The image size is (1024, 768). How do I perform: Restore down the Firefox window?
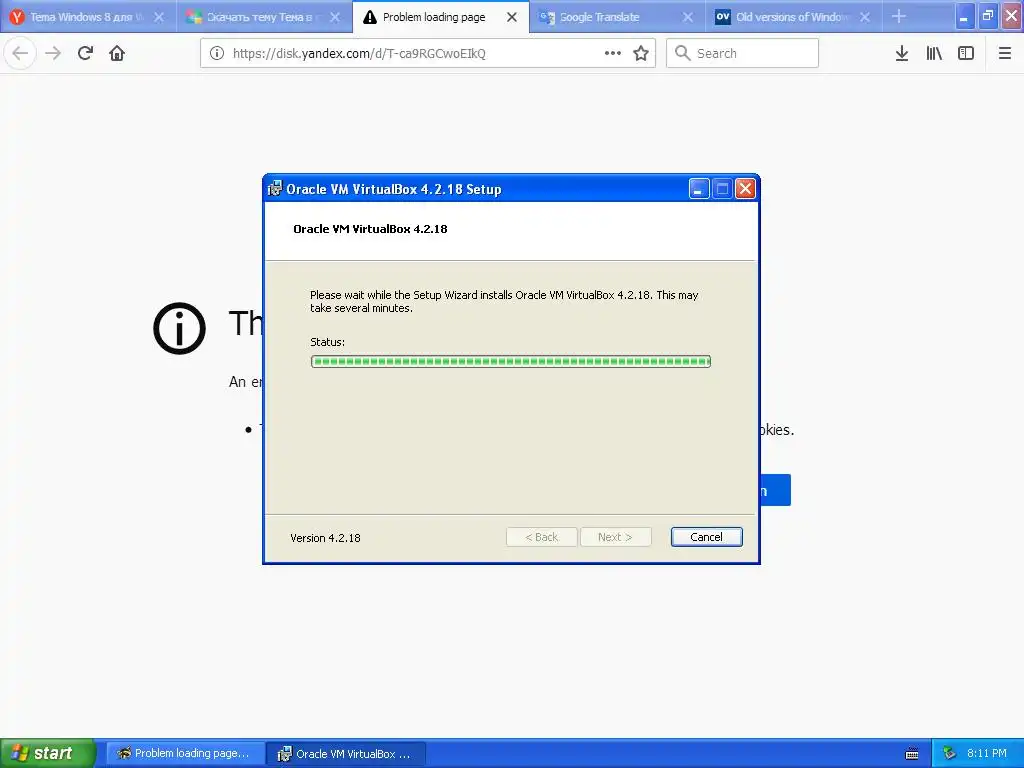988,17
